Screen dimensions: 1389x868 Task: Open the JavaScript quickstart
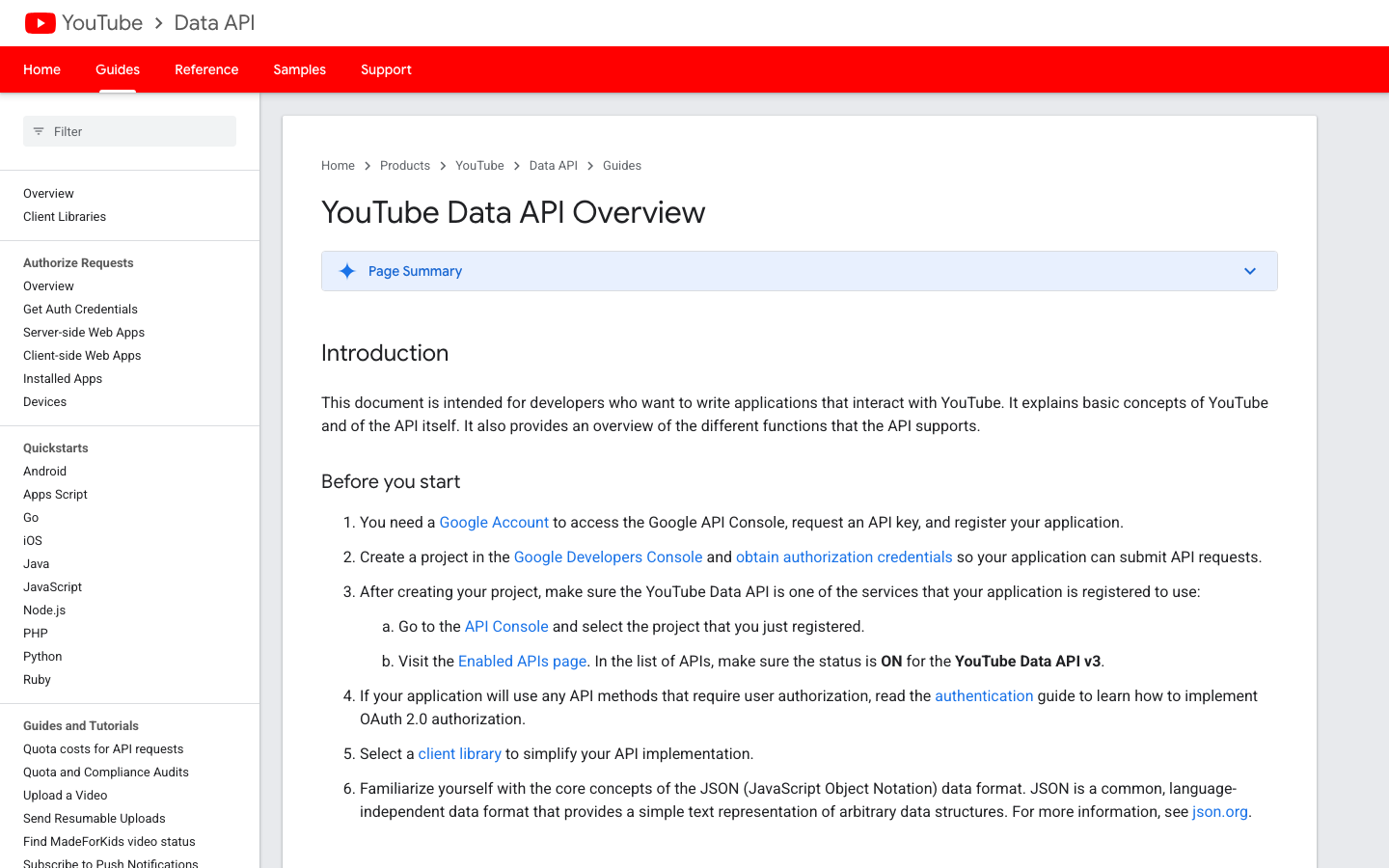tap(52, 587)
